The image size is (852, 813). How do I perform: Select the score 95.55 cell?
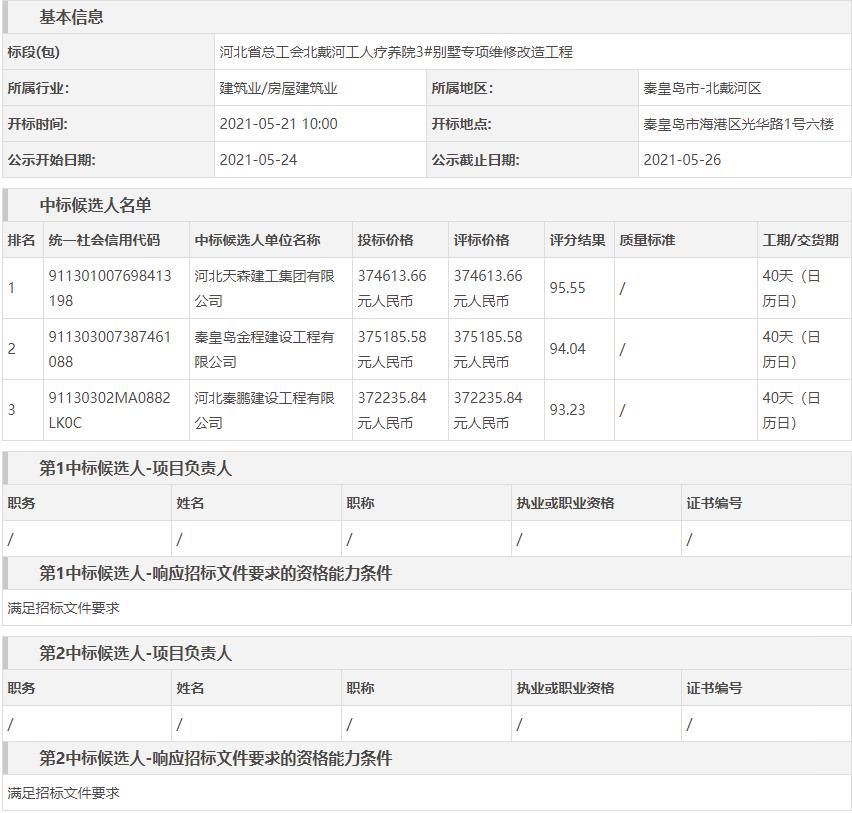(567, 288)
